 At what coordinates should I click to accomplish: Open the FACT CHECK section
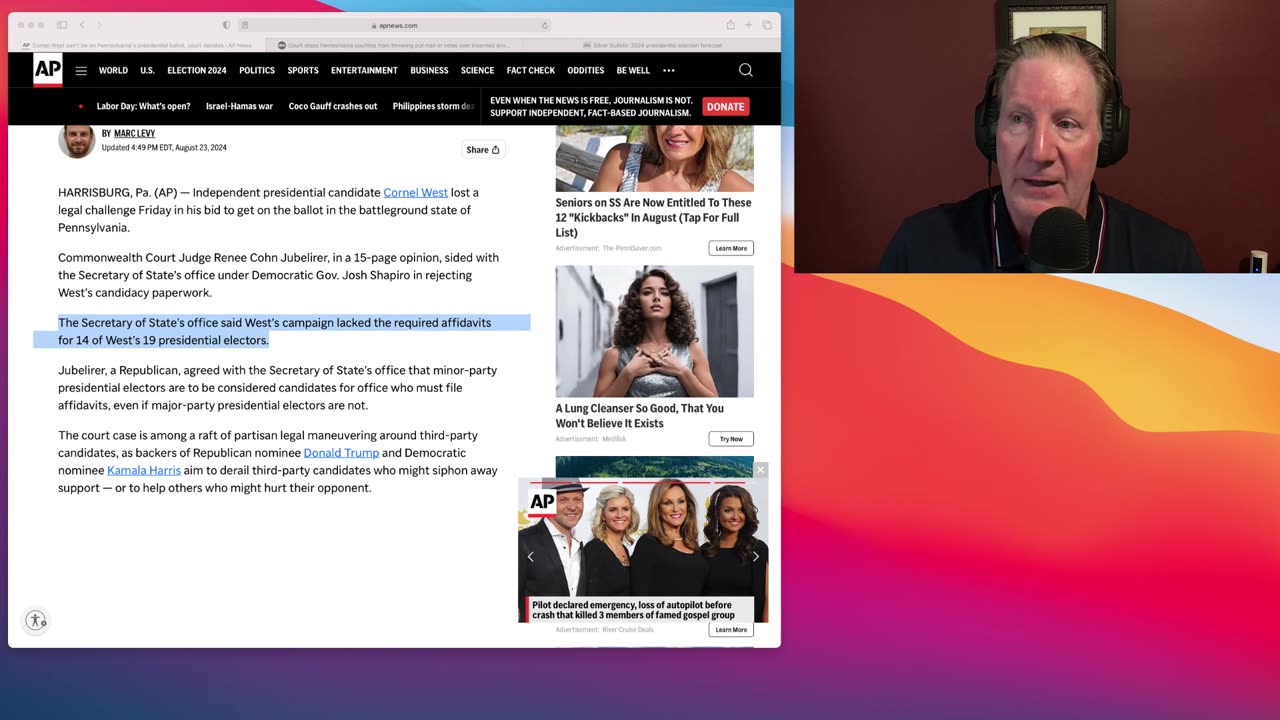point(531,71)
